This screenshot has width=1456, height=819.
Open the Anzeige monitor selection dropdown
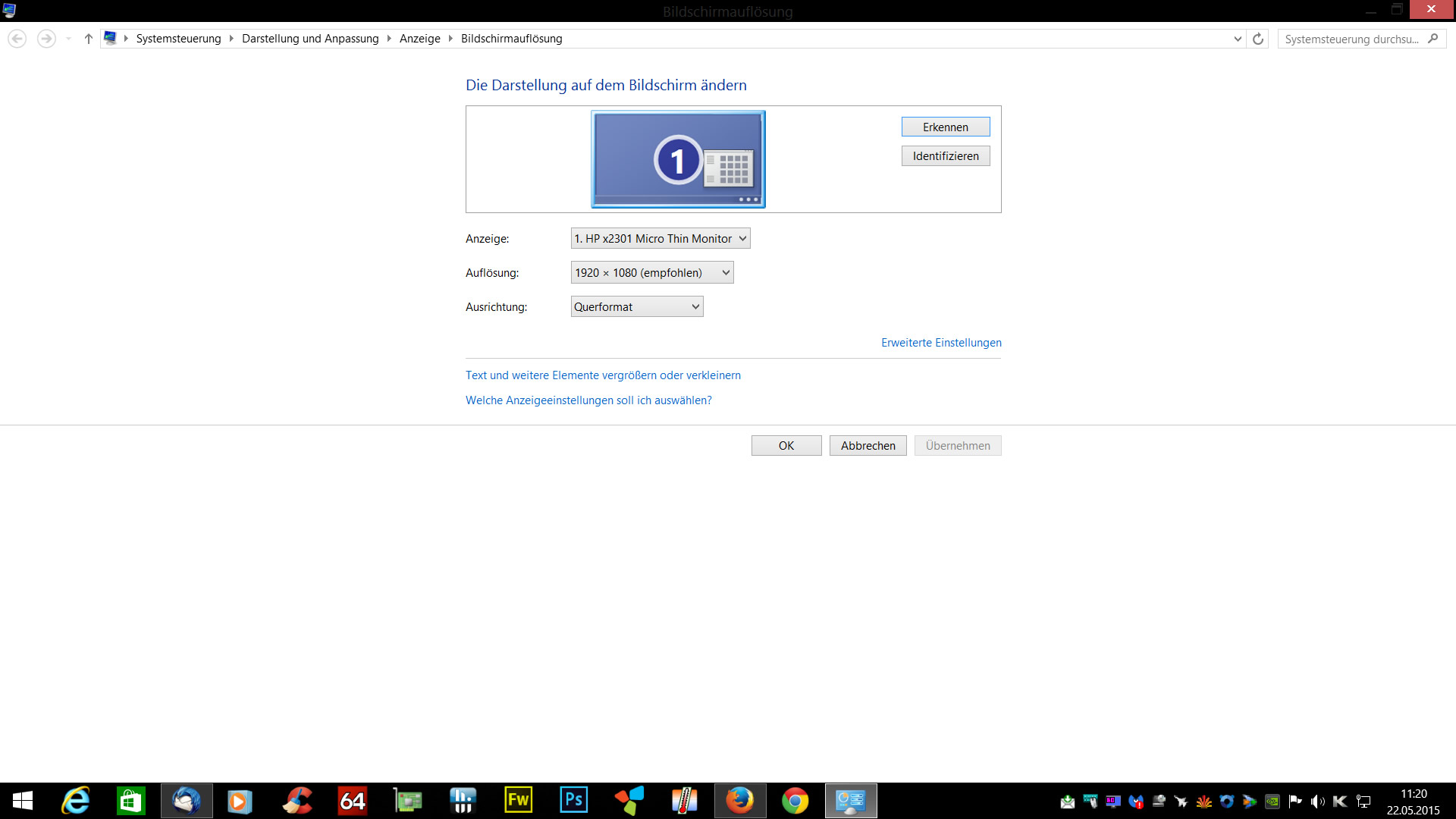point(660,238)
